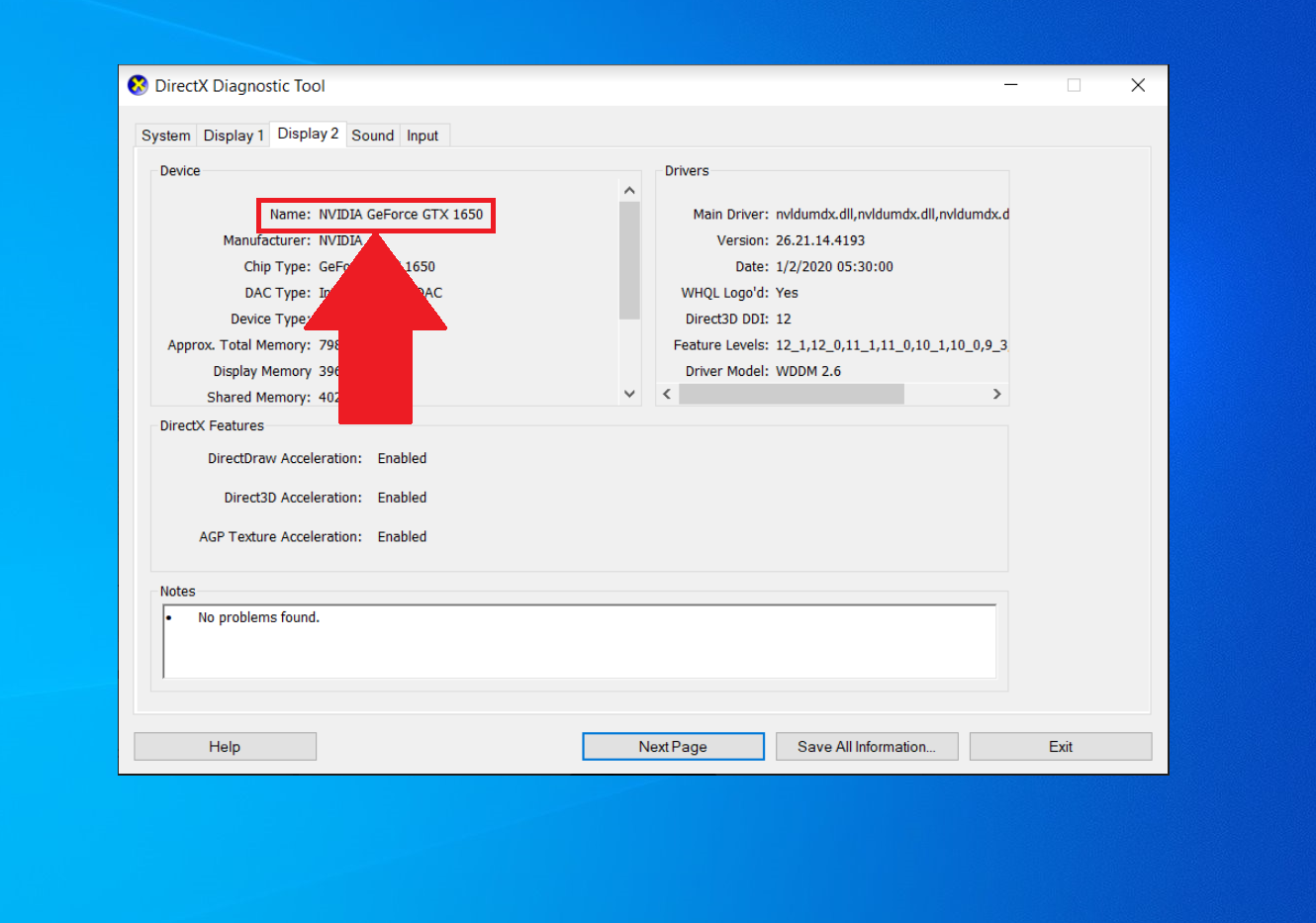Click the currently active Display 2 tab

tap(308, 133)
